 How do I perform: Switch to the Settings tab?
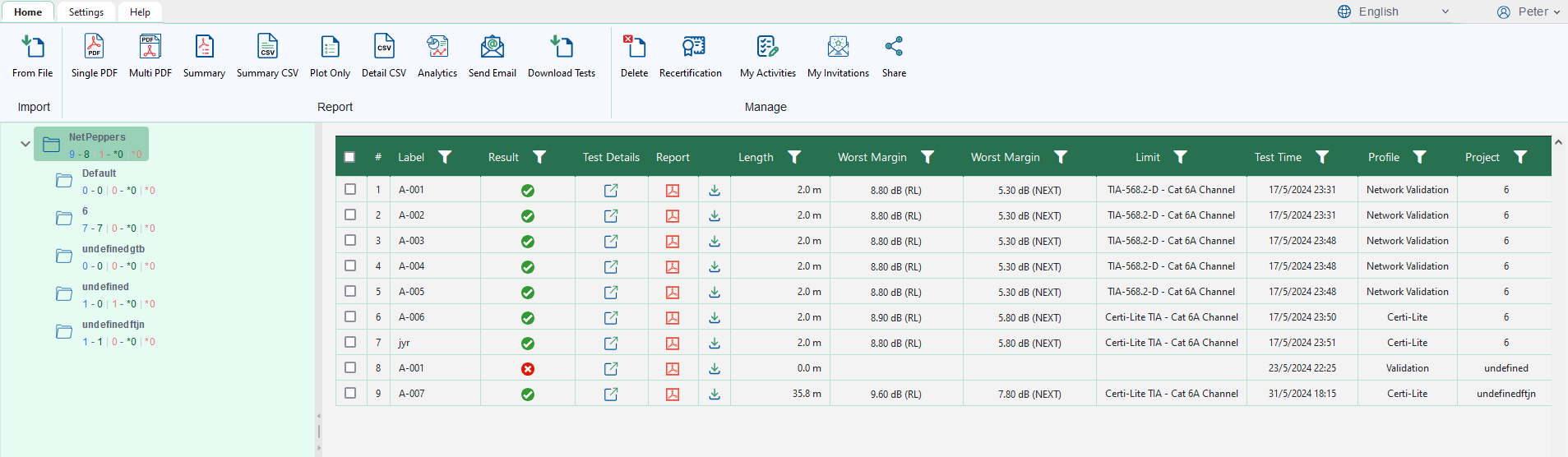(86, 12)
